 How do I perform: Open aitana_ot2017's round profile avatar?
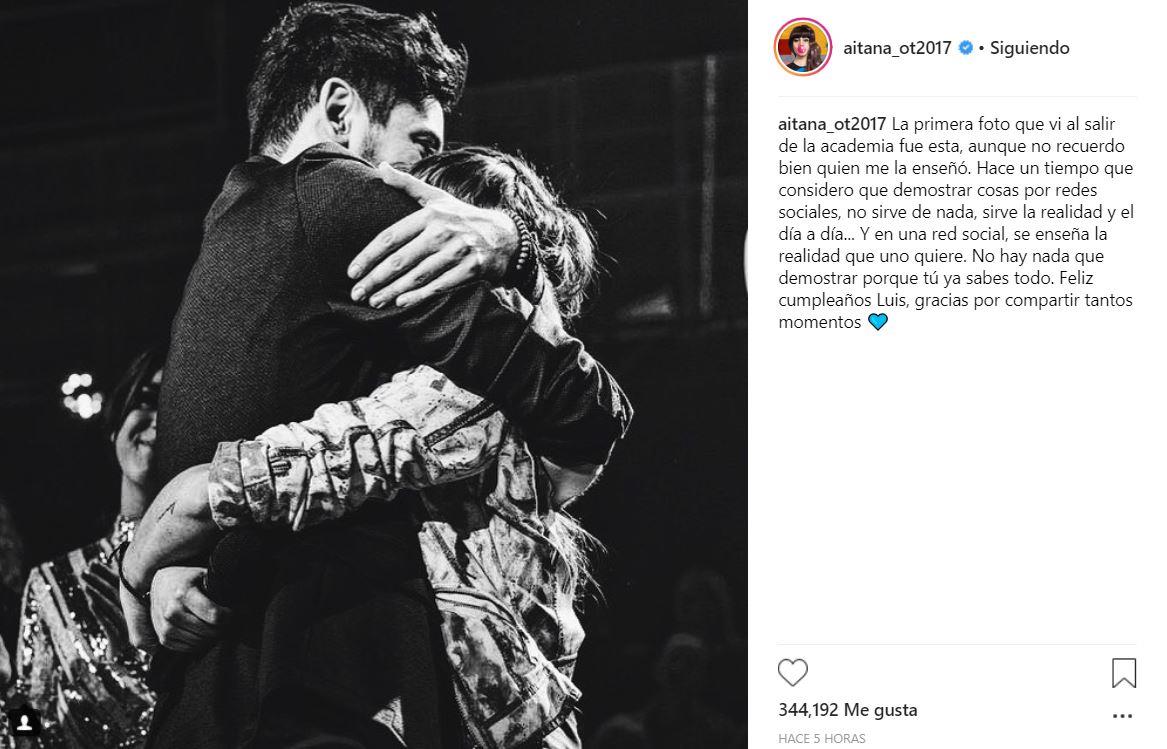click(802, 47)
